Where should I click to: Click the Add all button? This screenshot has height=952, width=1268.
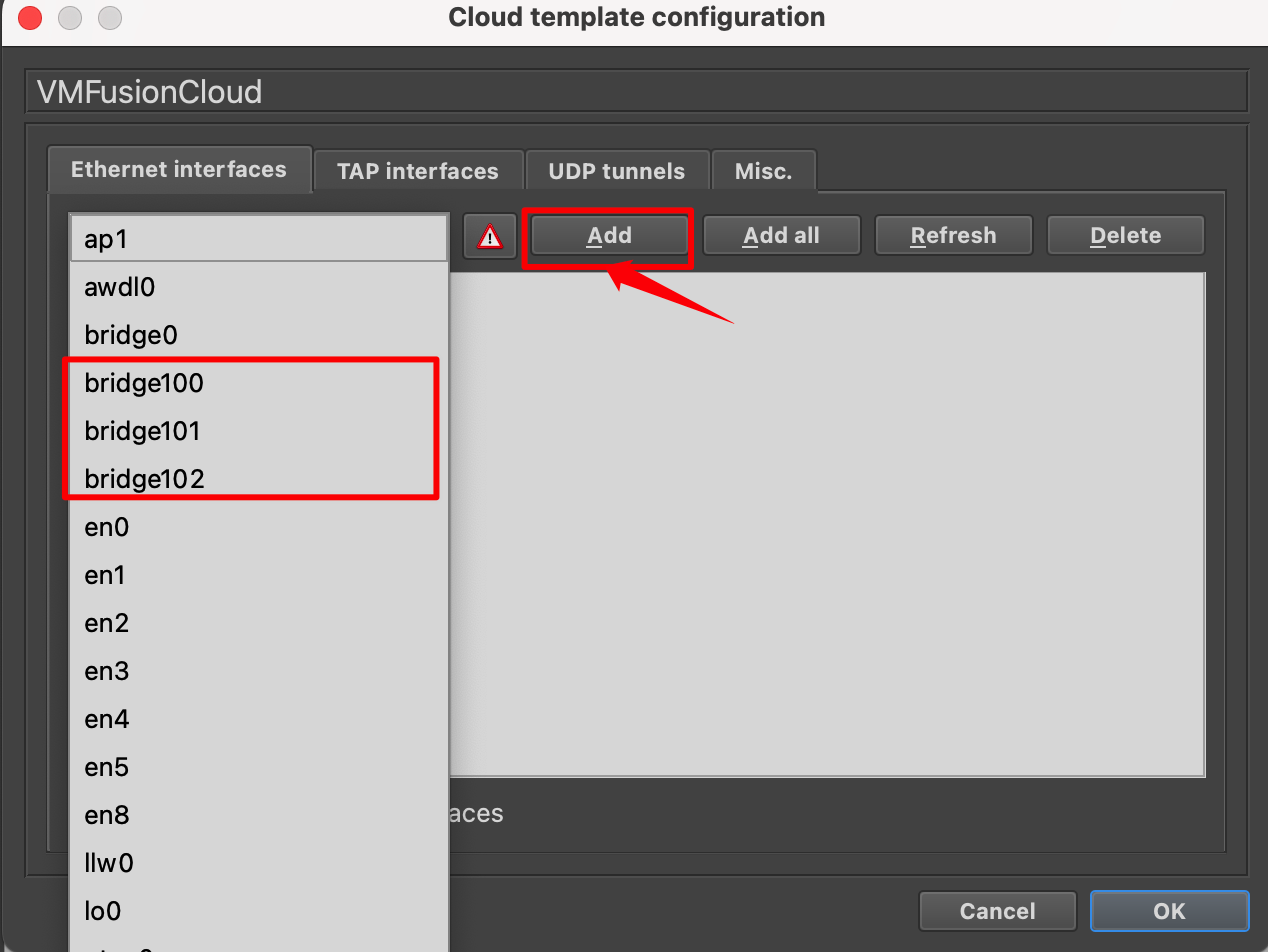[x=781, y=236]
